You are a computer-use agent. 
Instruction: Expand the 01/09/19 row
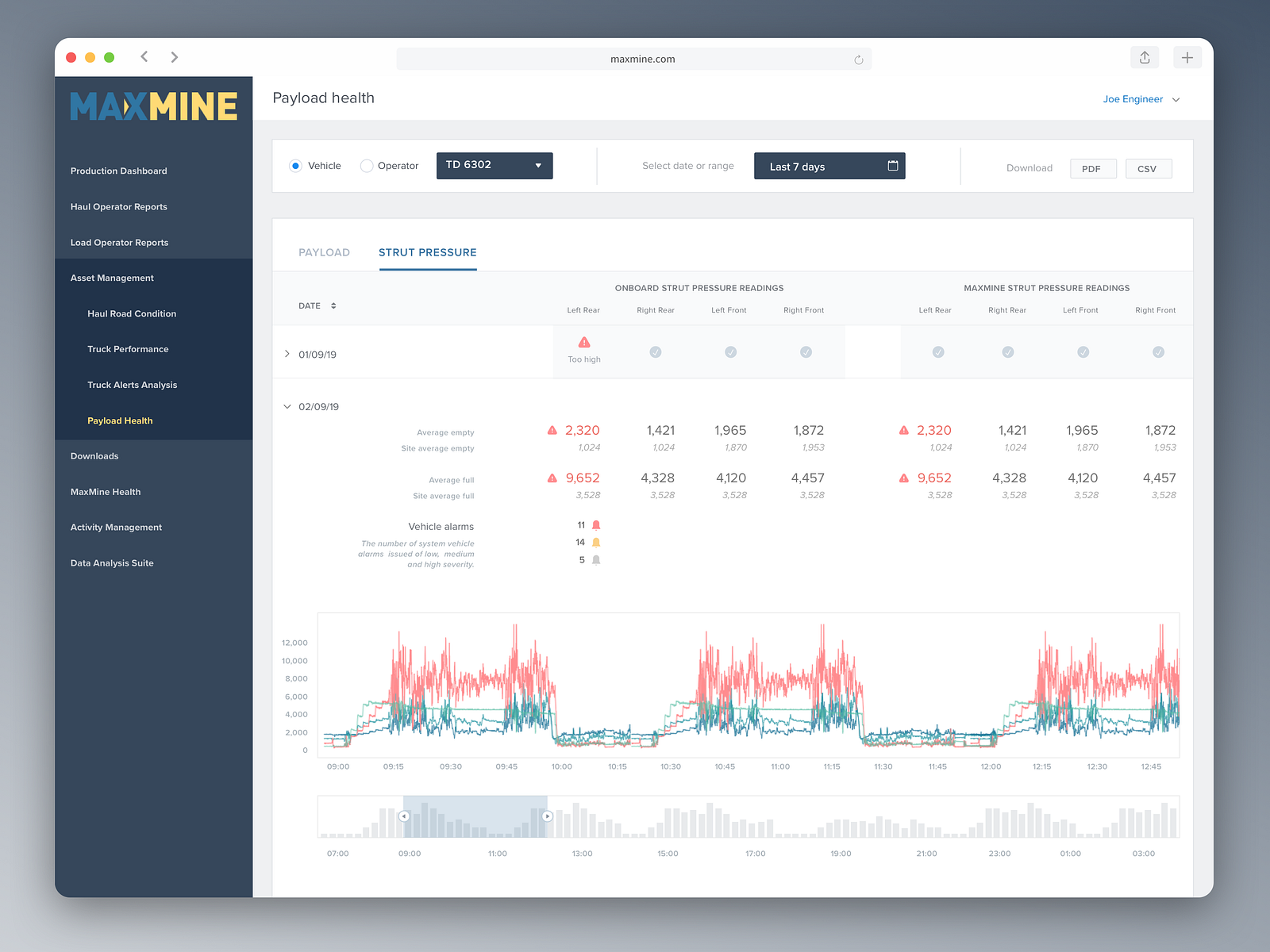(287, 354)
